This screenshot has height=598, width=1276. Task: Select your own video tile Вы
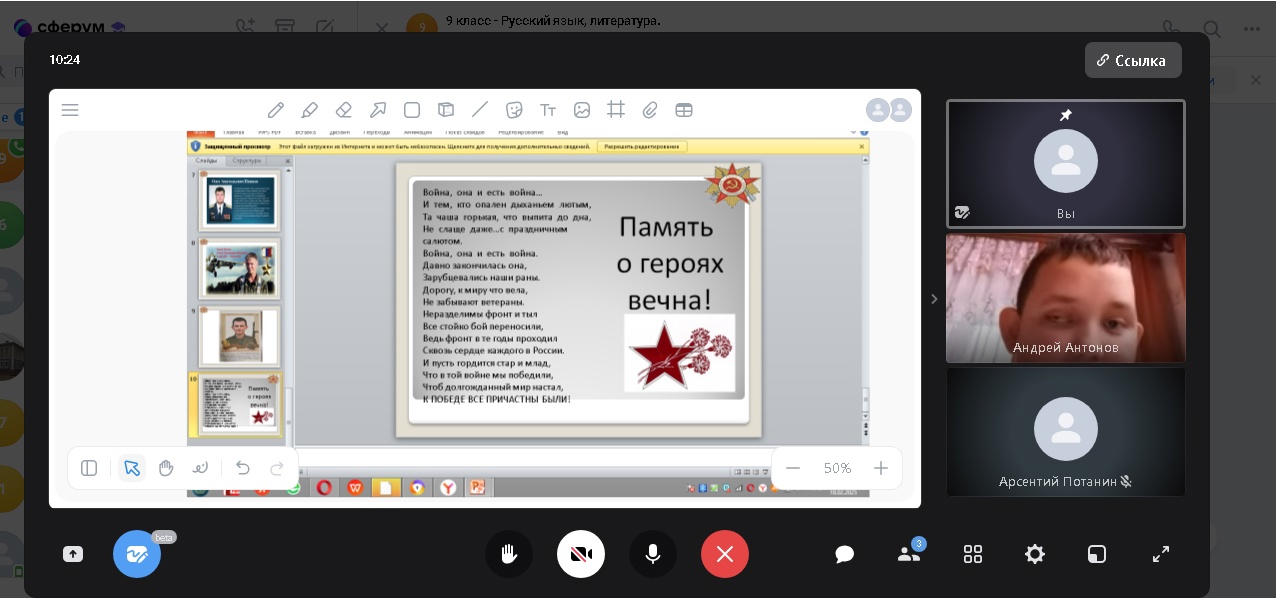[x=1066, y=164]
